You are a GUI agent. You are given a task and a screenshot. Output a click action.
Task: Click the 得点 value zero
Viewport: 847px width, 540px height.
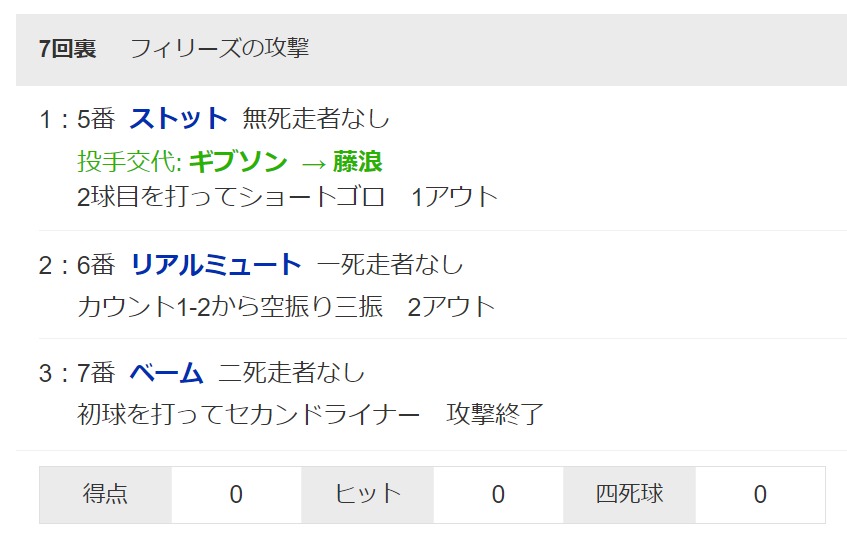(x=236, y=495)
